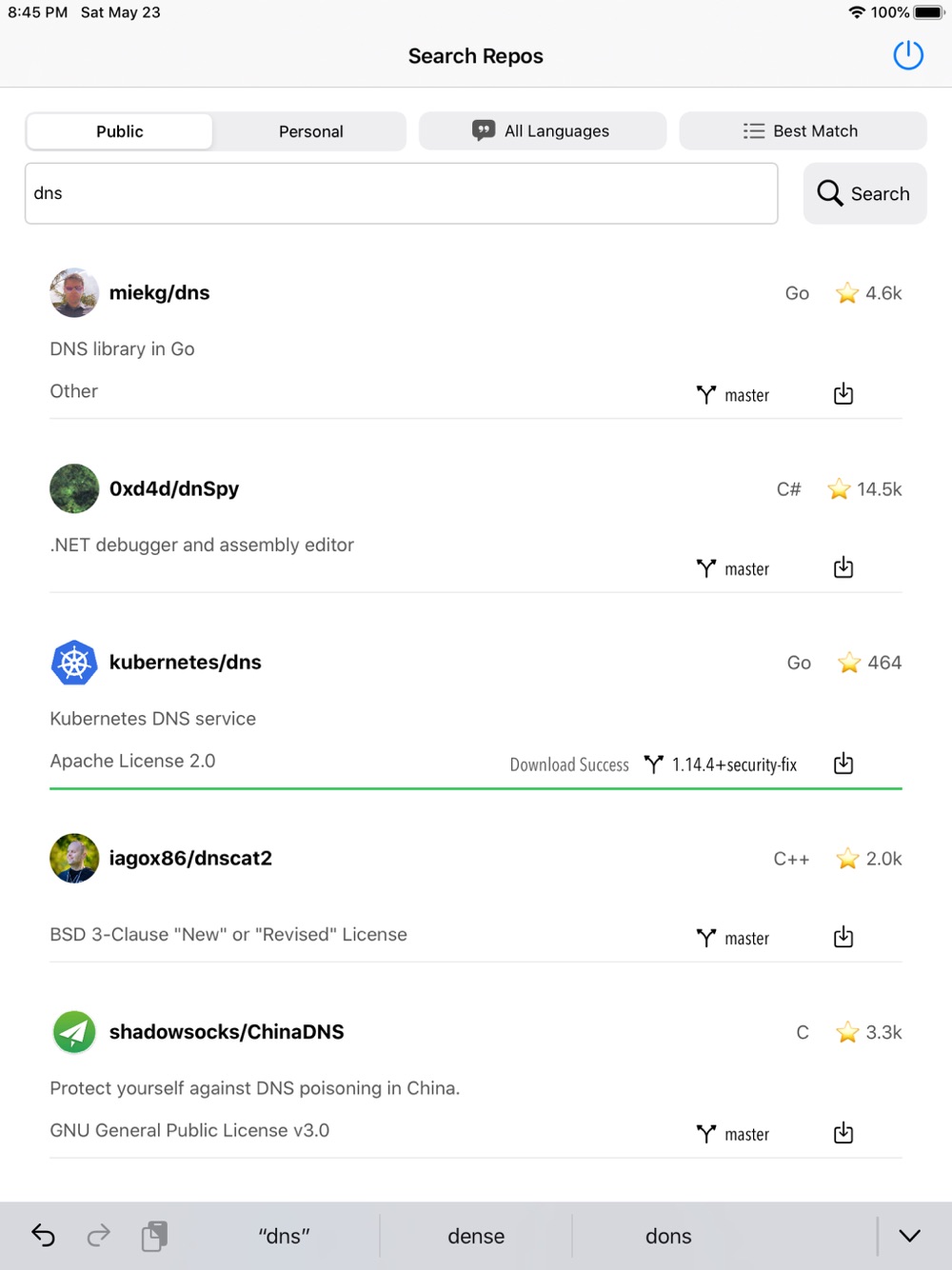The image size is (952, 1270).
Task: Switch to the Personal segment
Action: (x=310, y=131)
